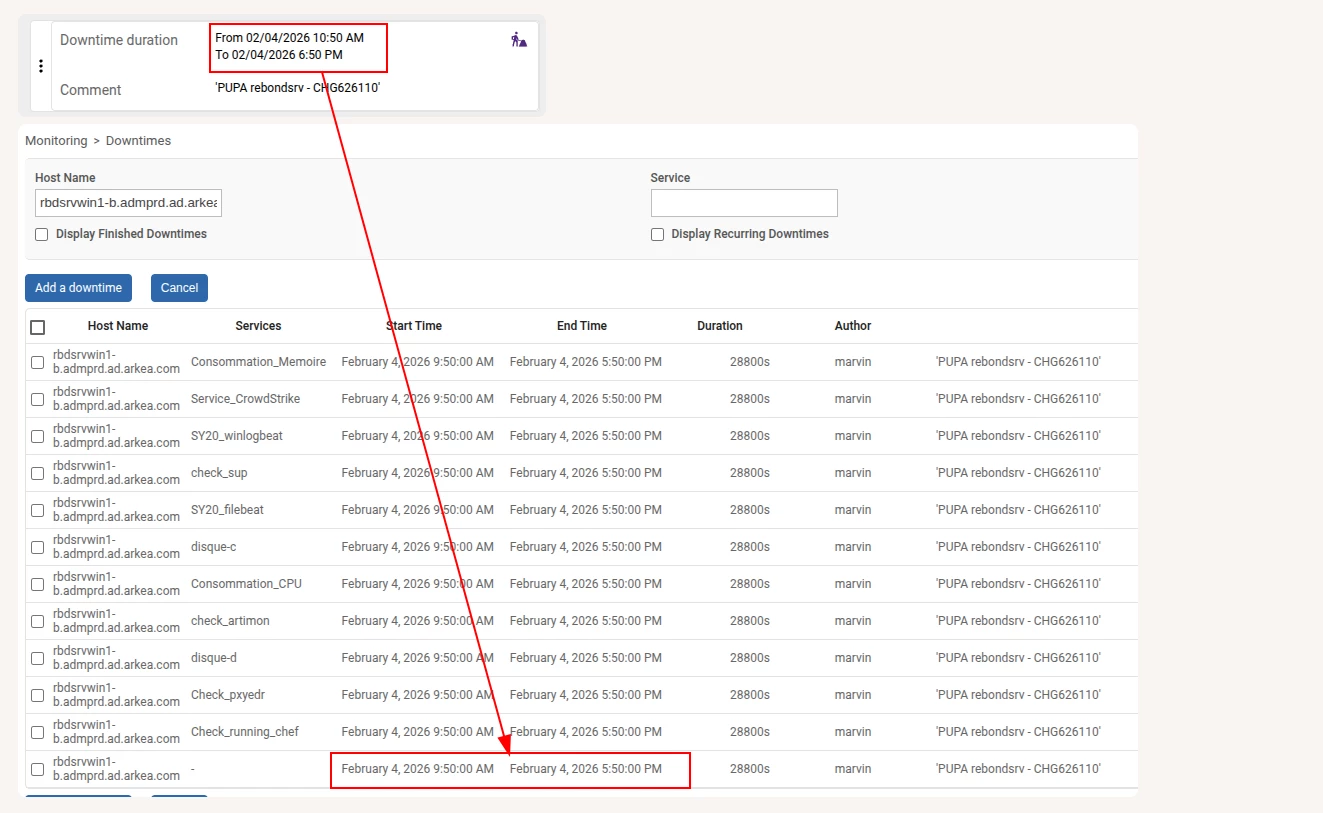Viewport: 1323px width, 813px height.
Task: Sort by the Start Time column
Action: 413,326
